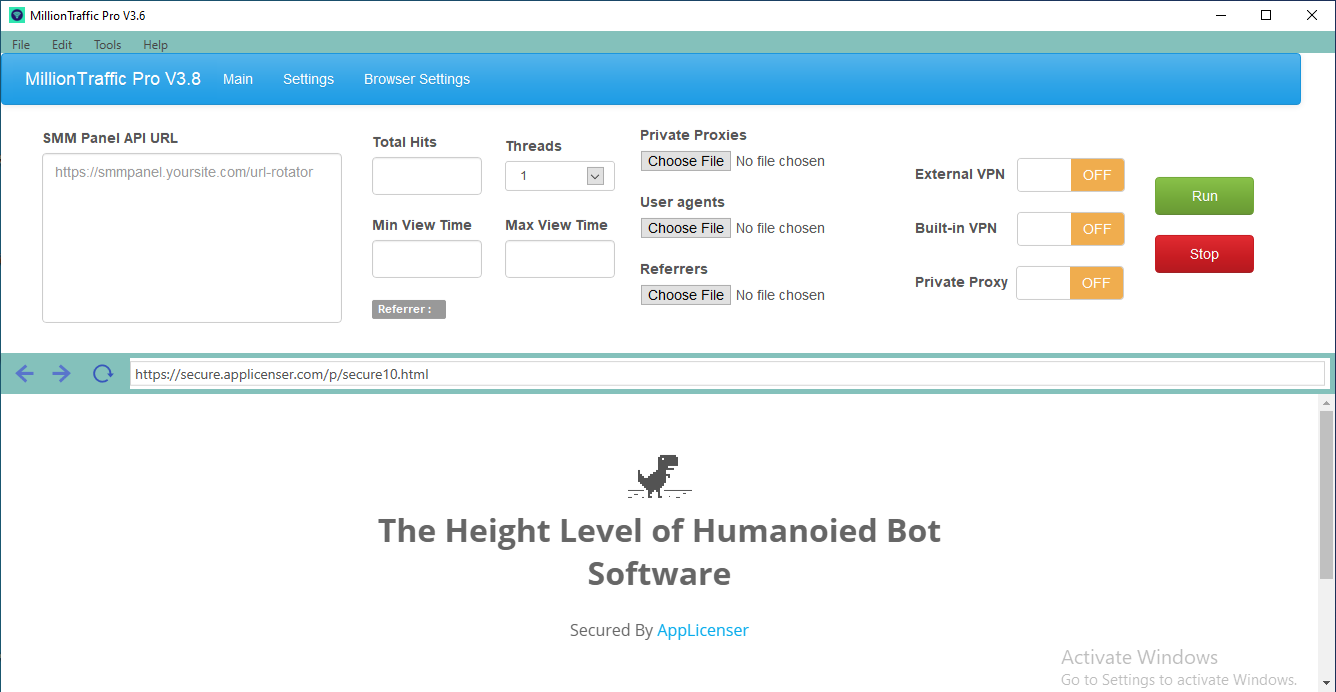
Task: Enable the Private Proxy toggle
Action: [1070, 282]
